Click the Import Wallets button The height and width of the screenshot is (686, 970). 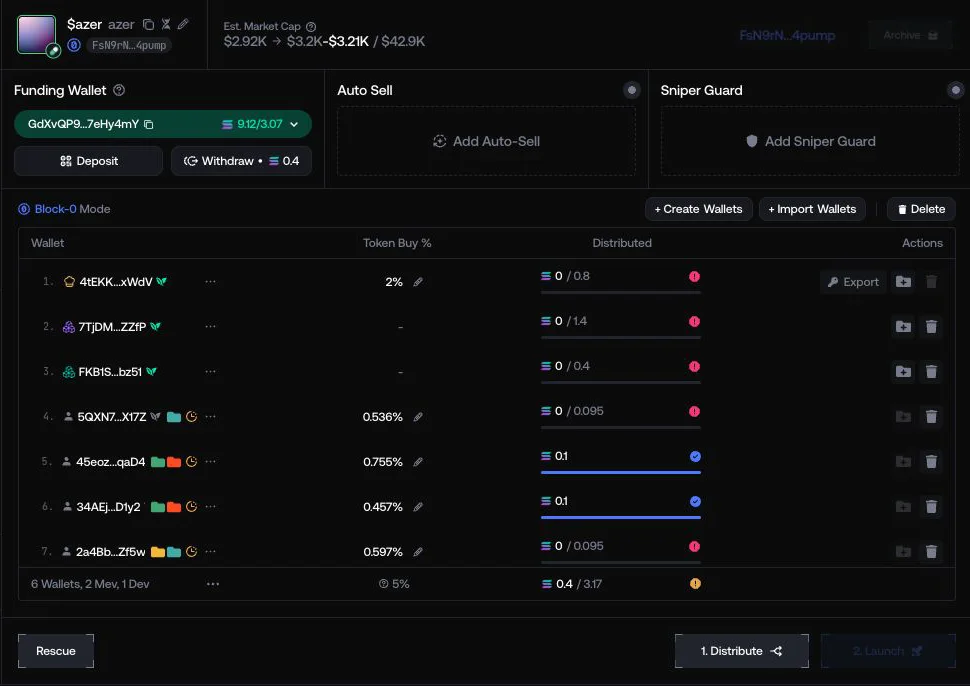click(812, 209)
